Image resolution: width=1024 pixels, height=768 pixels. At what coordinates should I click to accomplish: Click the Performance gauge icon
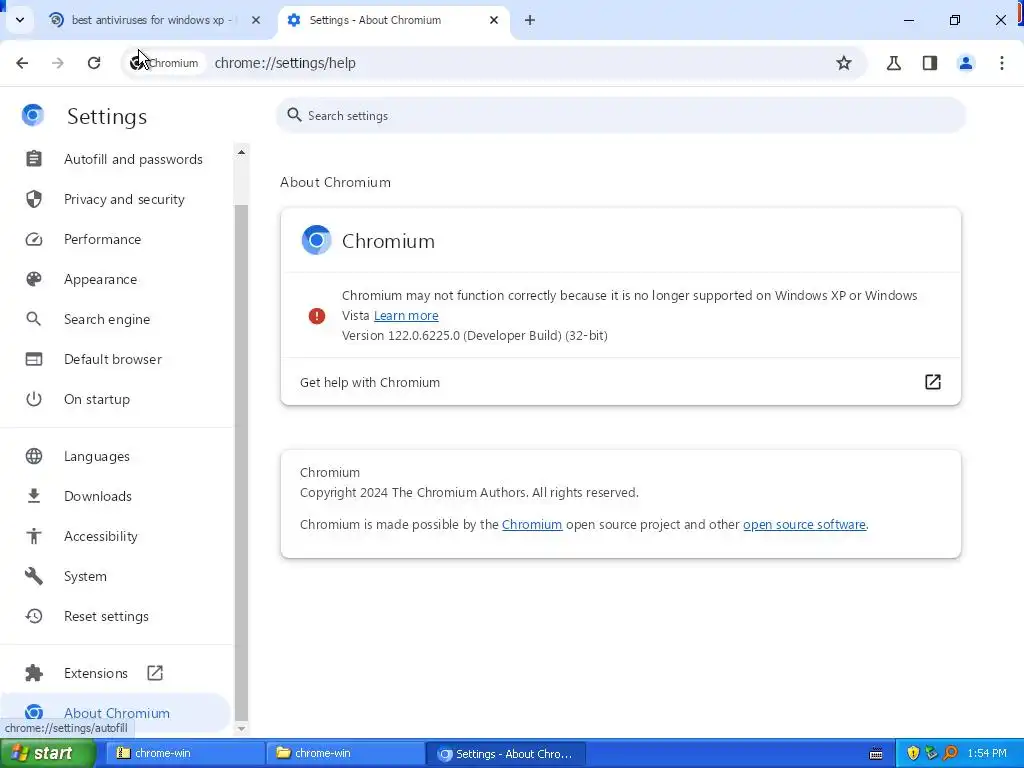tap(34, 239)
